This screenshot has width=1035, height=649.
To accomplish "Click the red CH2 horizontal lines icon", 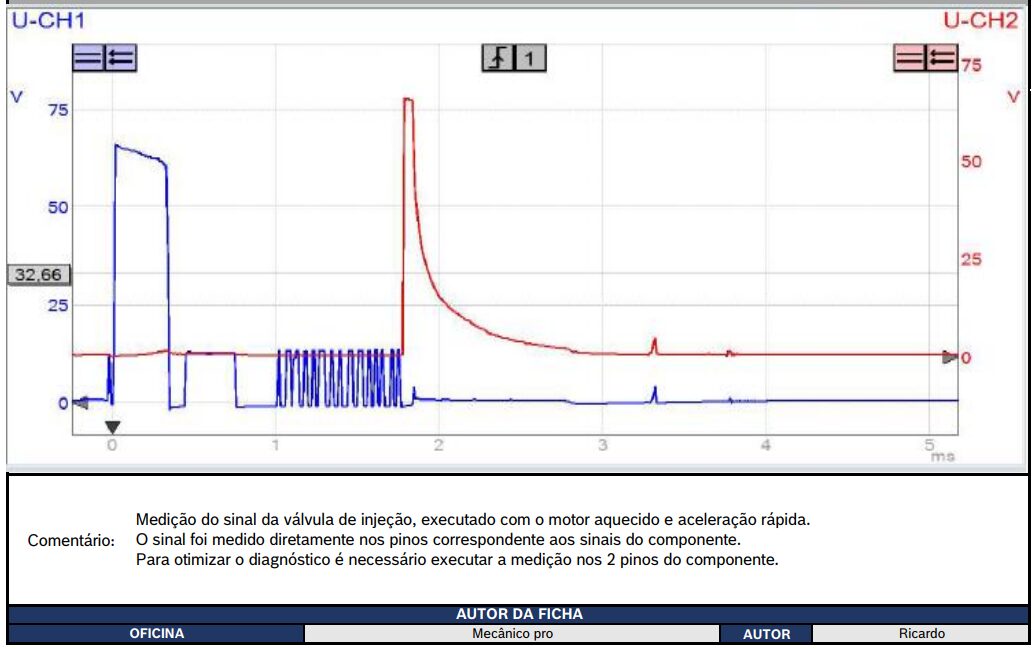I will tap(909, 59).
